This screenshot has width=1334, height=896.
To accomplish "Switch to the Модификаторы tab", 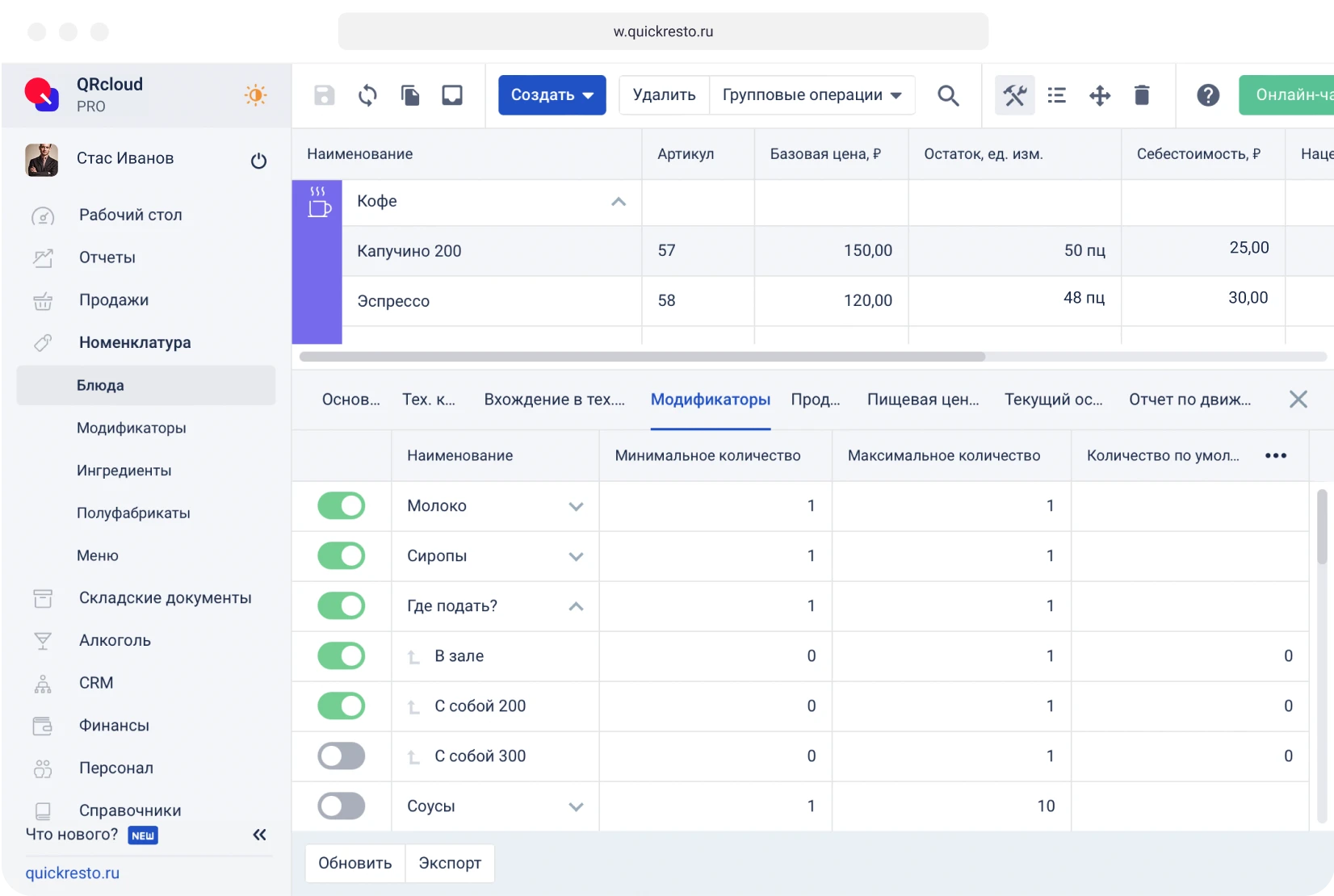I will pos(710,400).
